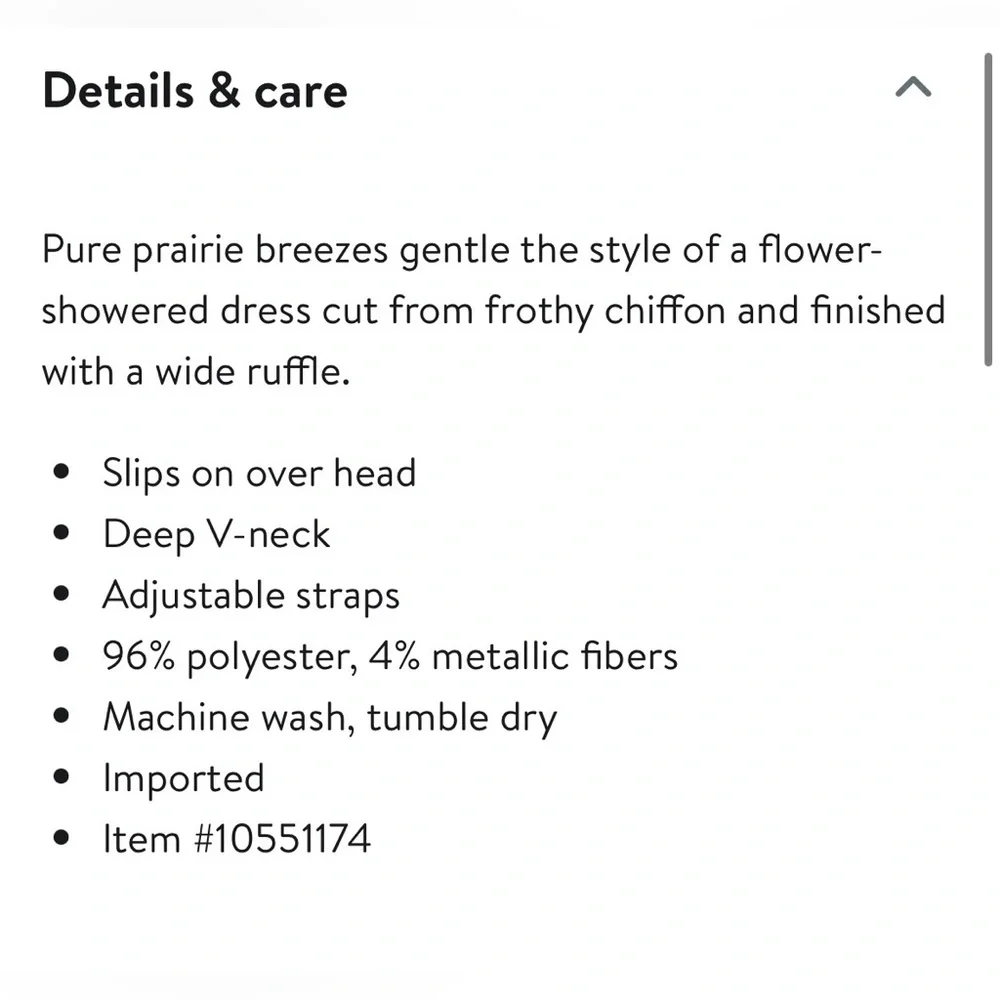The height and width of the screenshot is (1000, 1000).
Task: Select the "Deep V-neck" detail line
Action: pos(216,534)
